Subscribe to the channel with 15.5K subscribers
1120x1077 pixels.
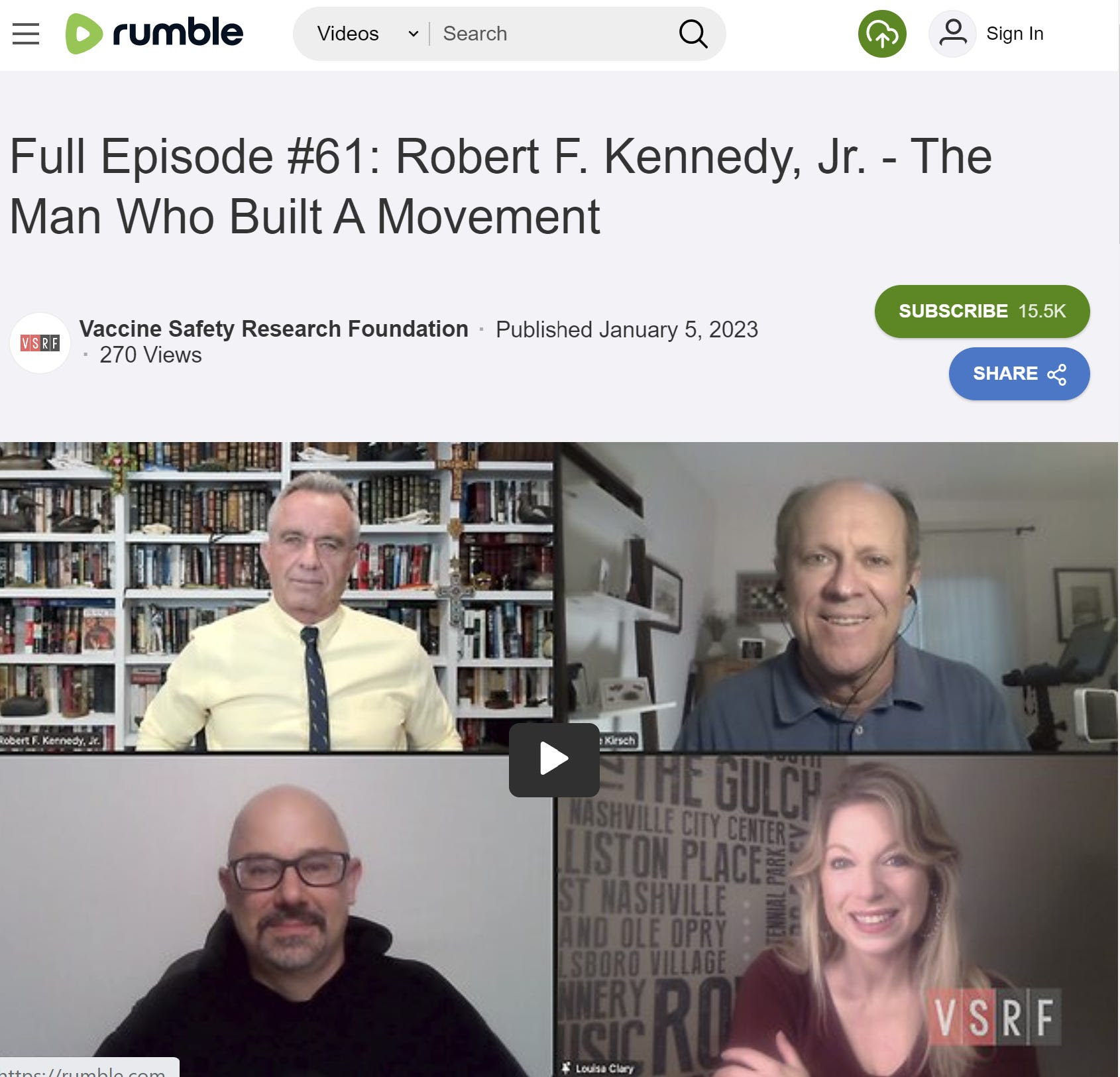pos(981,312)
